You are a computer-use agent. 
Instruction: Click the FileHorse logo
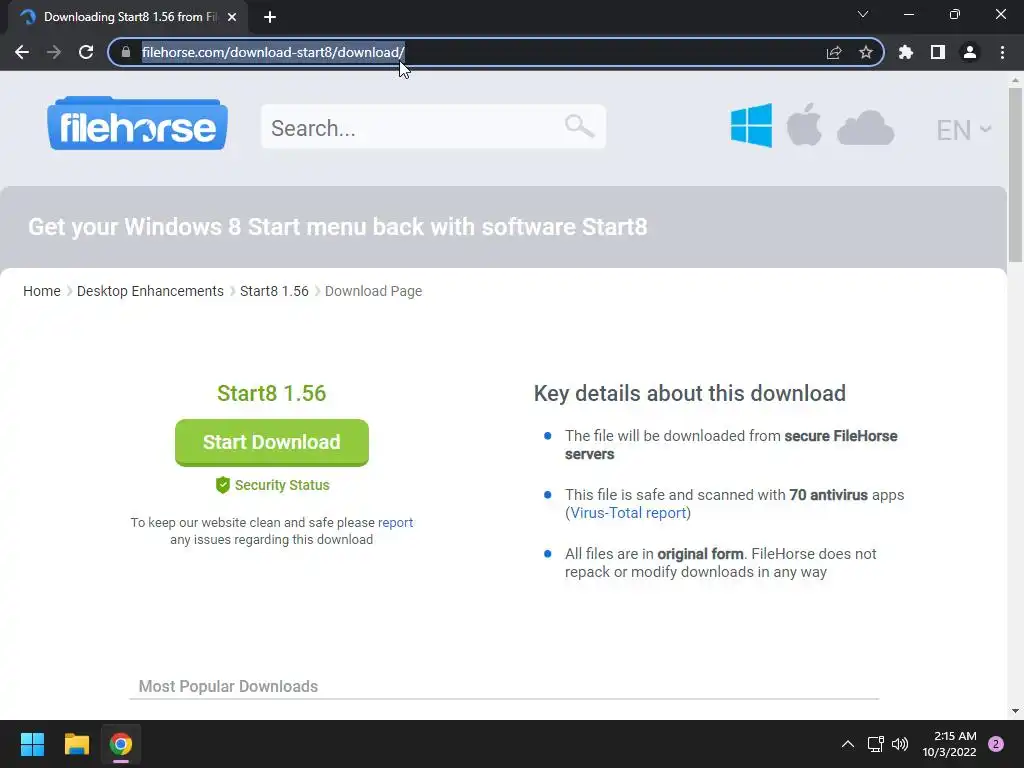click(137, 123)
